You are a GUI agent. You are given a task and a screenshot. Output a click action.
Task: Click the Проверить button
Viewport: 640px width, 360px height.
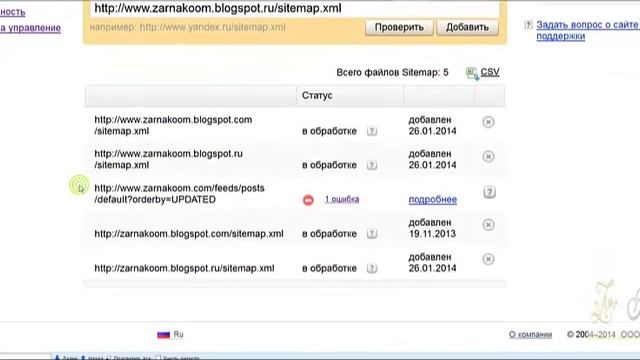tap(399, 27)
